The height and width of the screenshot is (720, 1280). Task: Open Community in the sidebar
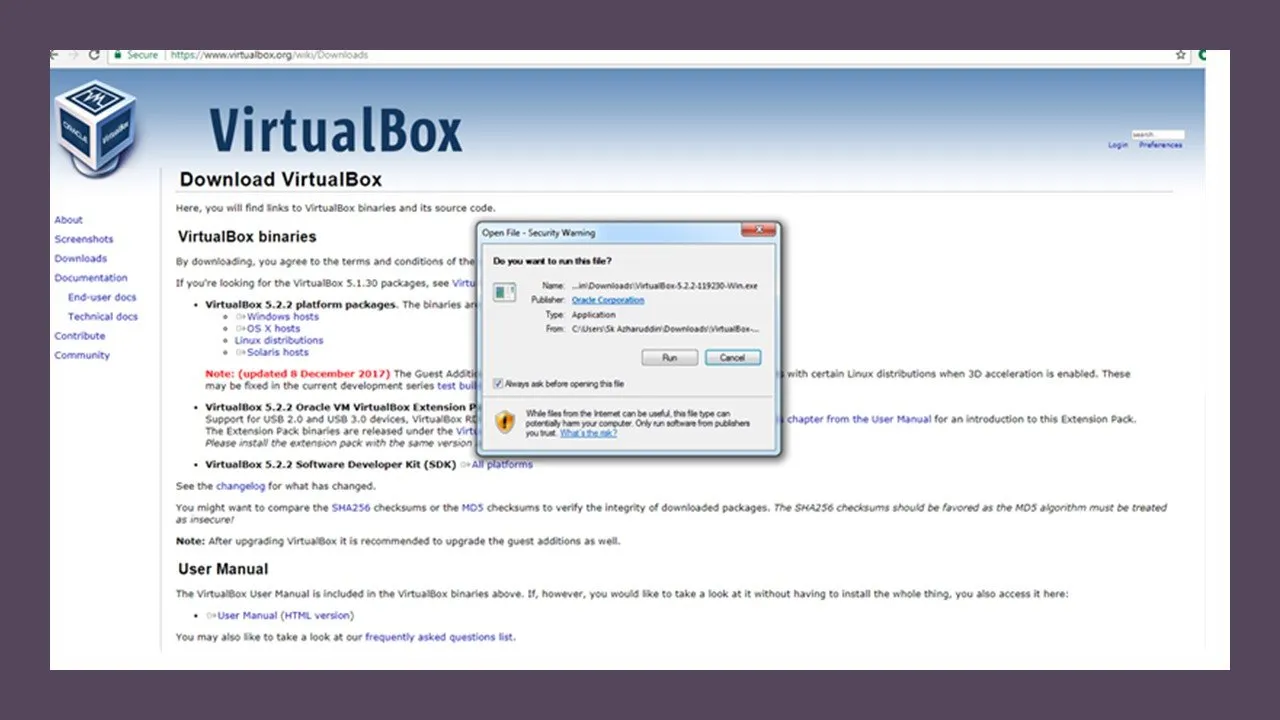tap(82, 355)
